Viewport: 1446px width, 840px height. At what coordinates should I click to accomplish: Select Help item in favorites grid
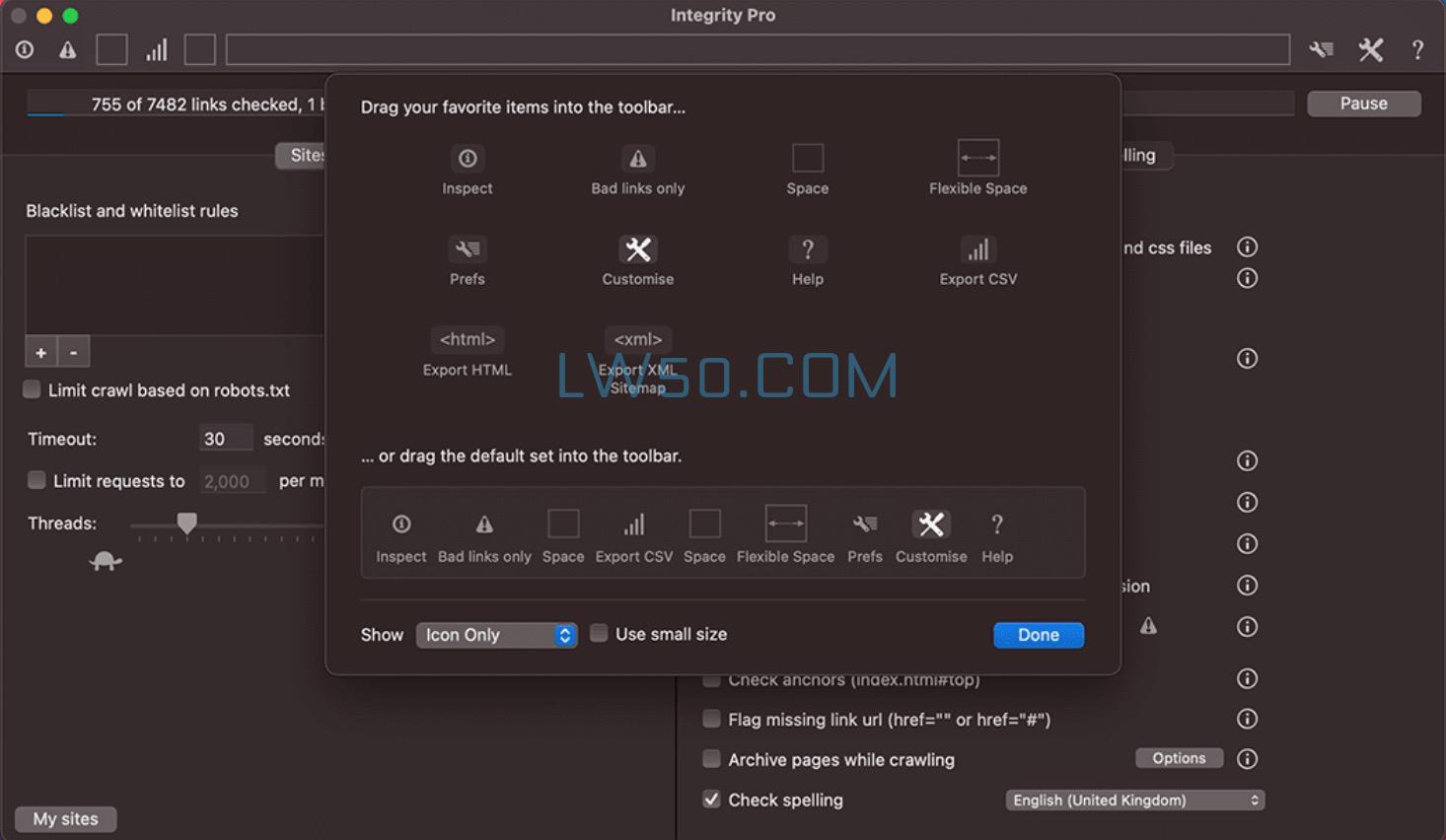click(x=808, y=261)
